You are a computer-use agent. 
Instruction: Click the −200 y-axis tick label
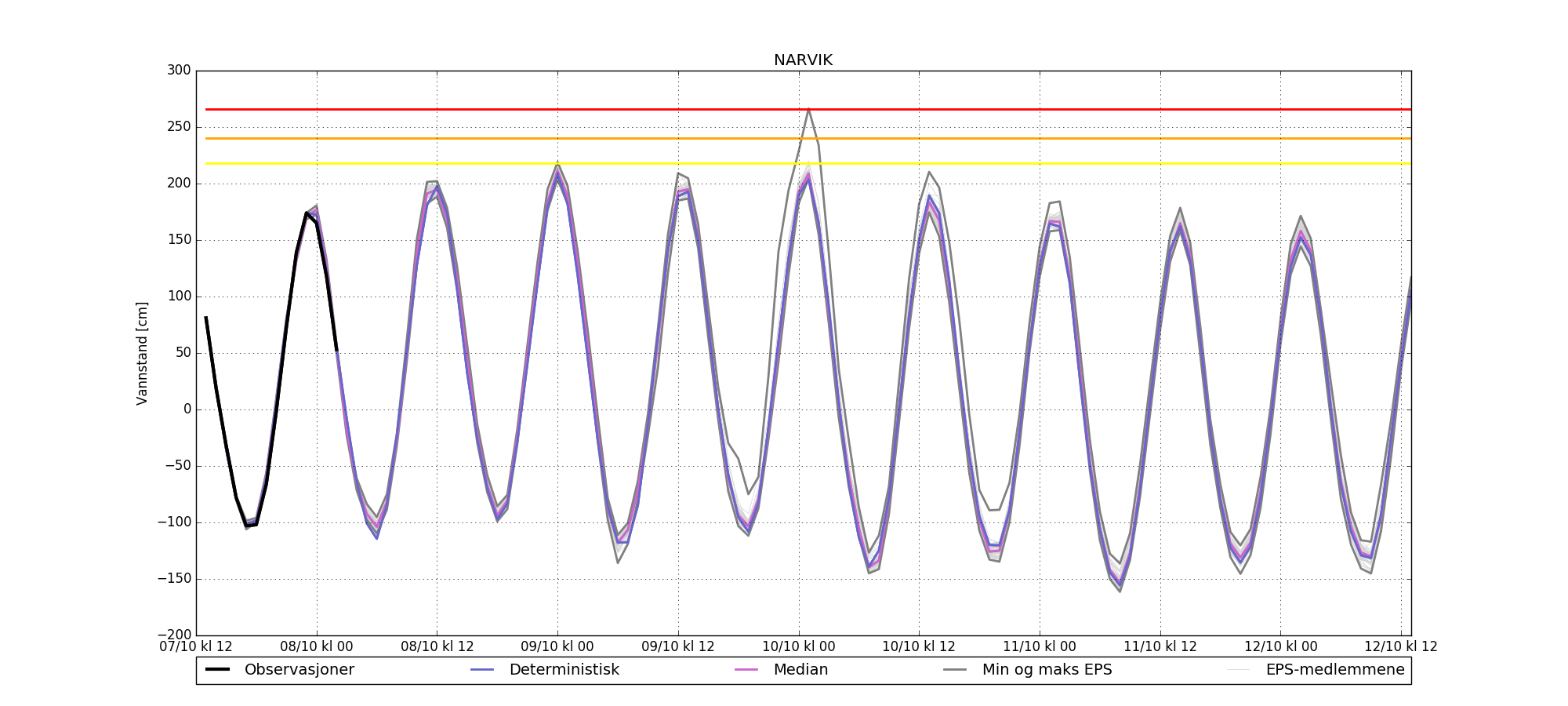coord(174,635)
